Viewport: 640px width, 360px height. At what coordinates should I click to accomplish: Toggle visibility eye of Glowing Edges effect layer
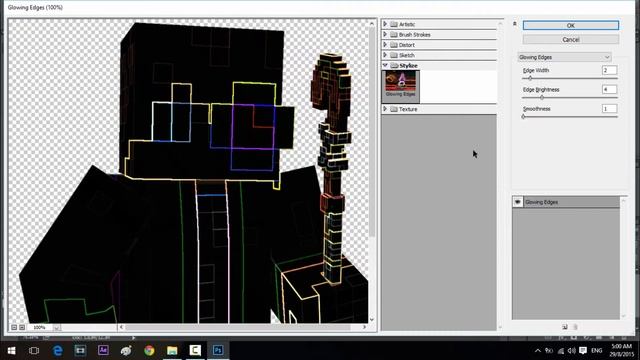[518, 202]
